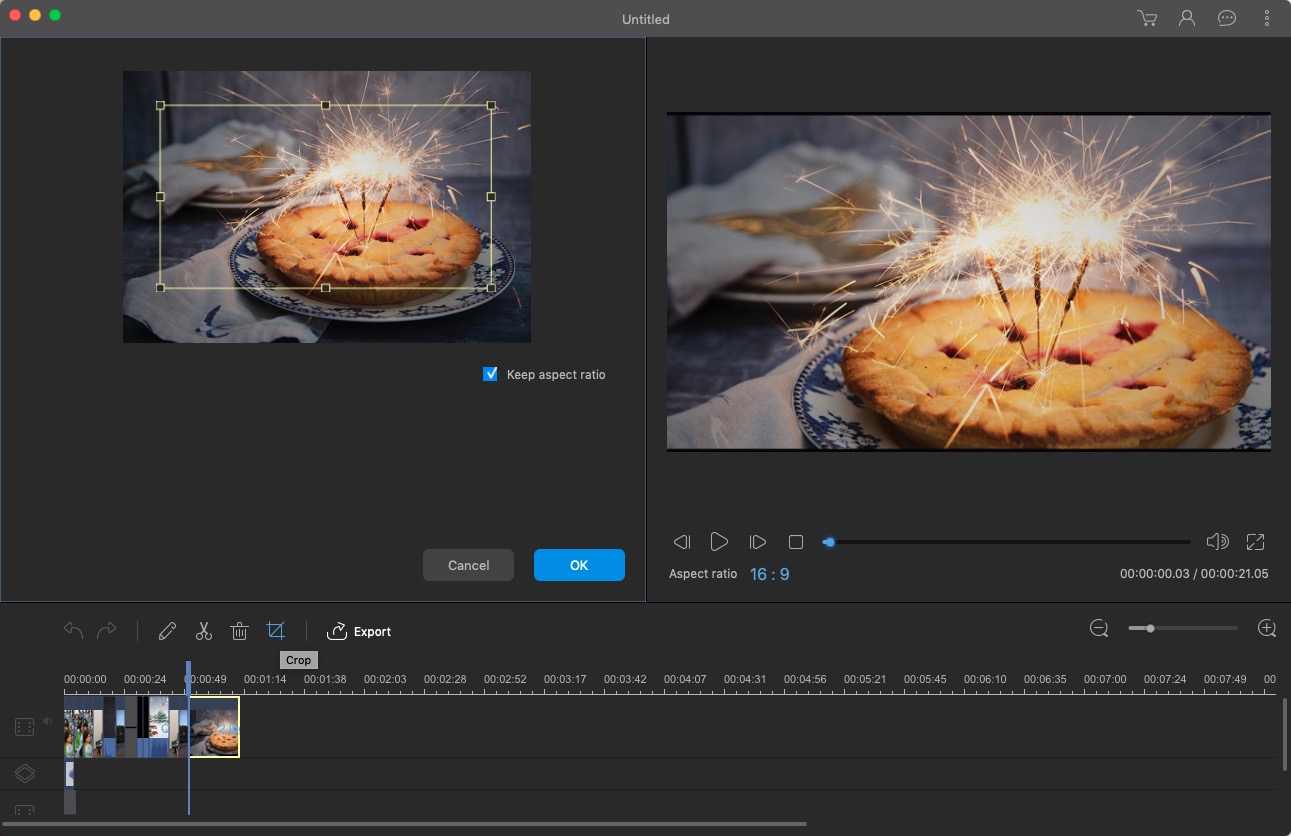The image size is (1291, 836).
Task: Enter fullscreen preview mode
Action: (1255, 542)
